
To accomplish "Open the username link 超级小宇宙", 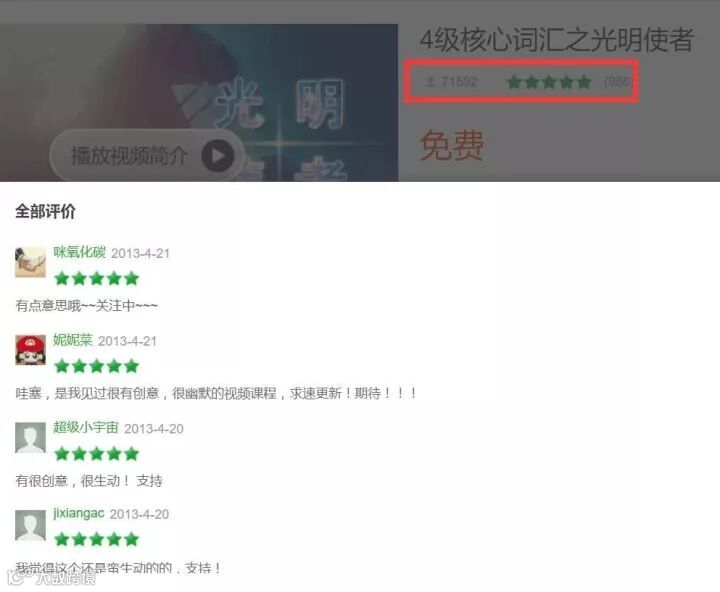I will (86, 428).
